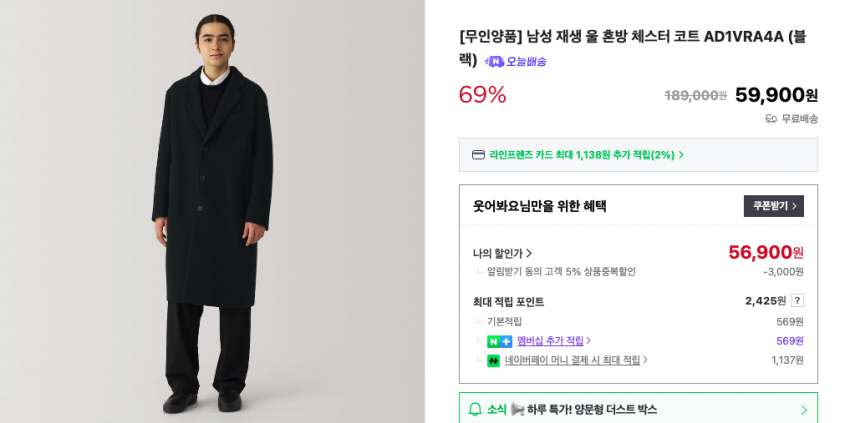Expand the 소식 banner with the right chevron
Viewport: 850px width, 423px height.
(x=803, y=410)
